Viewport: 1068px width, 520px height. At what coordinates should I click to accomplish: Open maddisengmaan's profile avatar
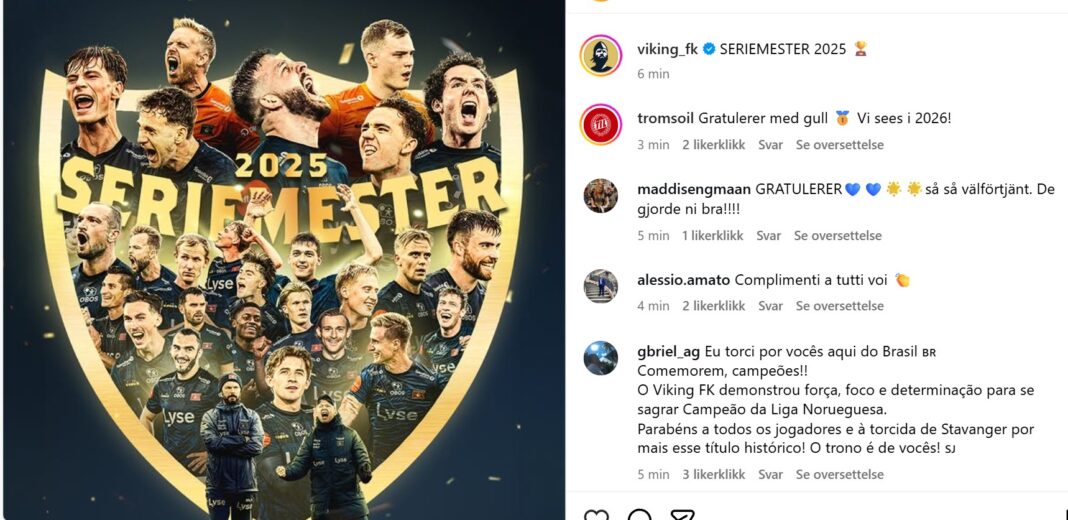[x=601, y=195]
